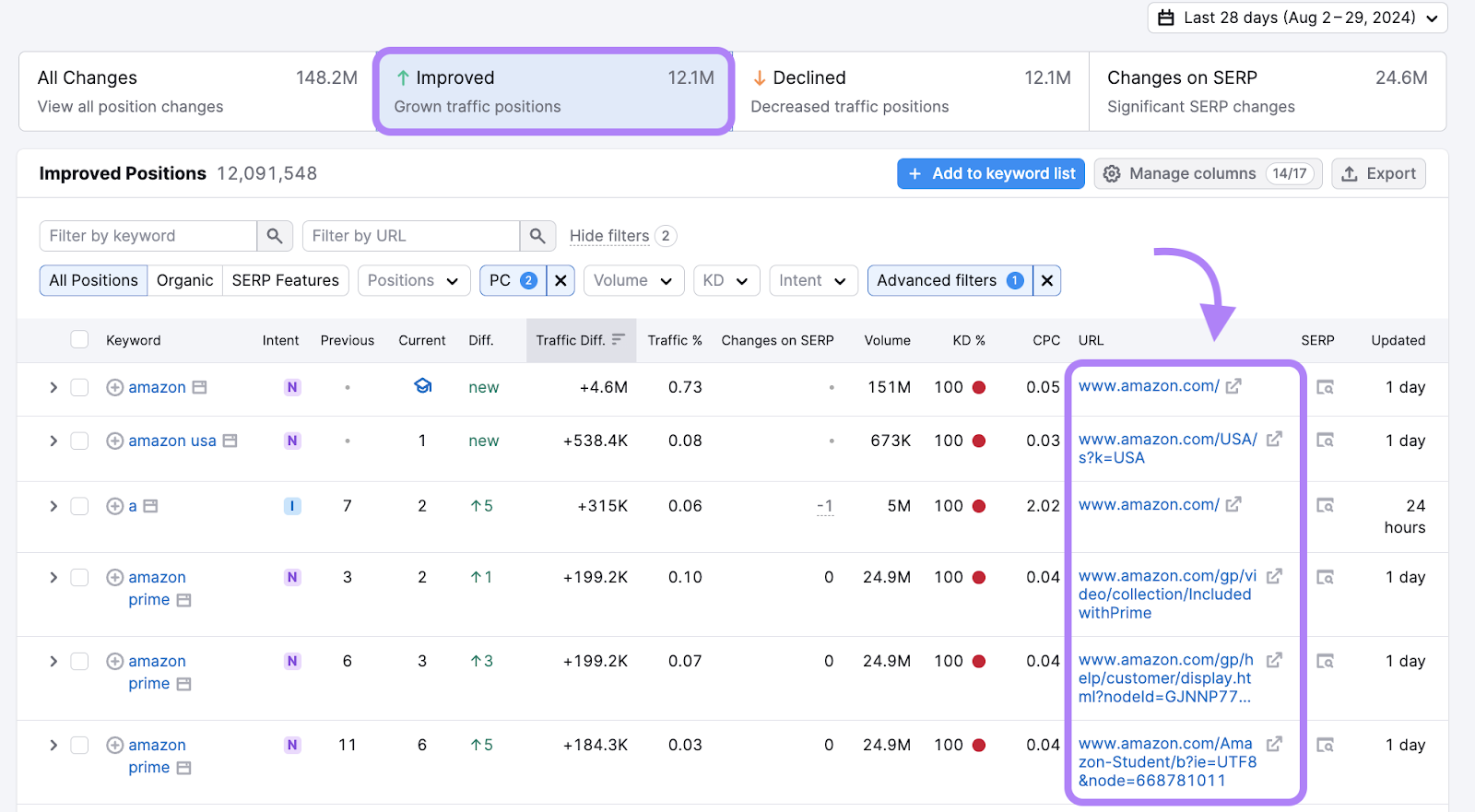Open the Advanced filters panel
The height and width of the screenshot is (812, 1475).
(x=950, y=281)
